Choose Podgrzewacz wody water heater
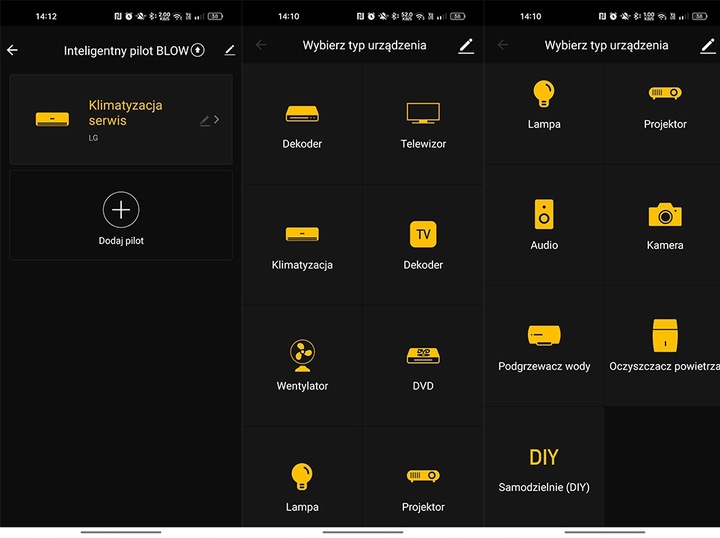Image resolution: width=720 pixels, height=538 pixels. point(544,345)
